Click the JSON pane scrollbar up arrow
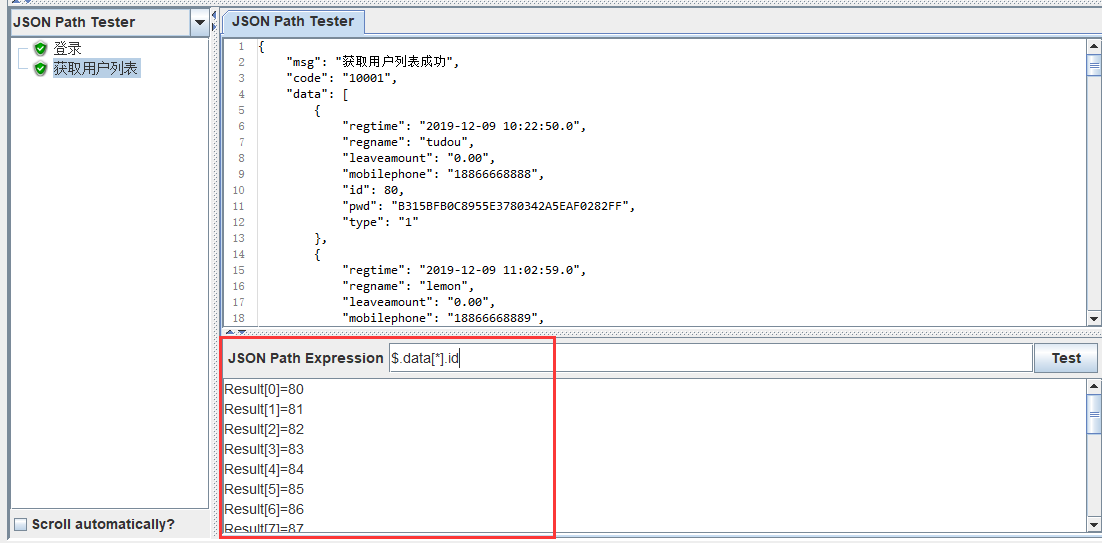The height and width of the screenshot is (543, 1102). tap(1093, 46)
